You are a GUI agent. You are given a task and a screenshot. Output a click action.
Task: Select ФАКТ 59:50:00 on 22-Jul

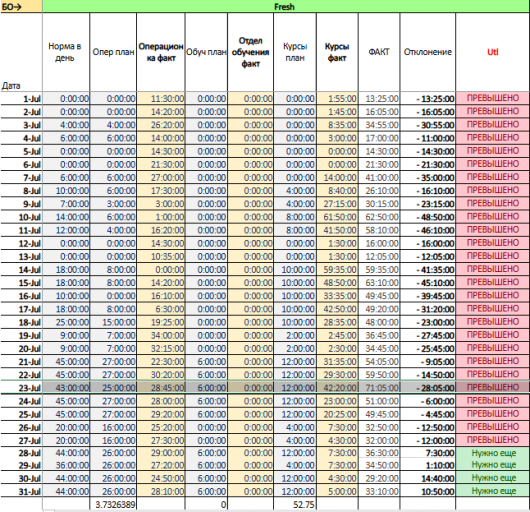(379, 375)
